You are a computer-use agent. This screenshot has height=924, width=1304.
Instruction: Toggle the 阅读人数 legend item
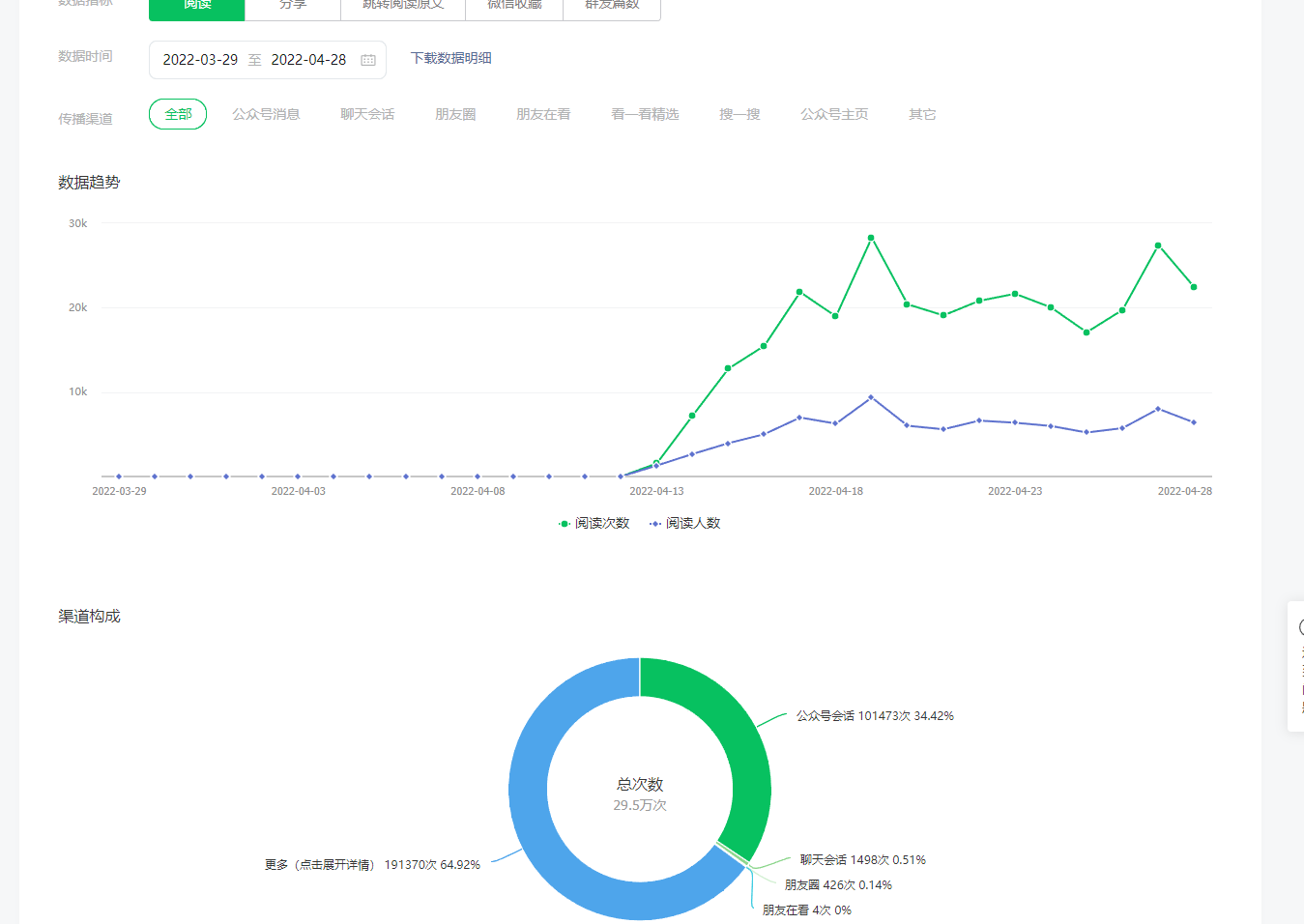coord(685,523)
